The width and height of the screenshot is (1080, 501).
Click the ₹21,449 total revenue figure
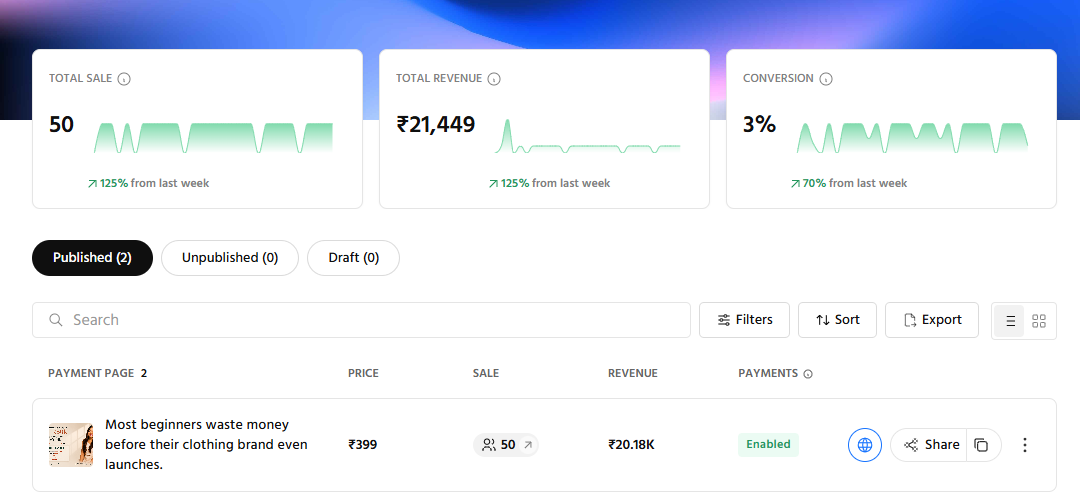435,125
